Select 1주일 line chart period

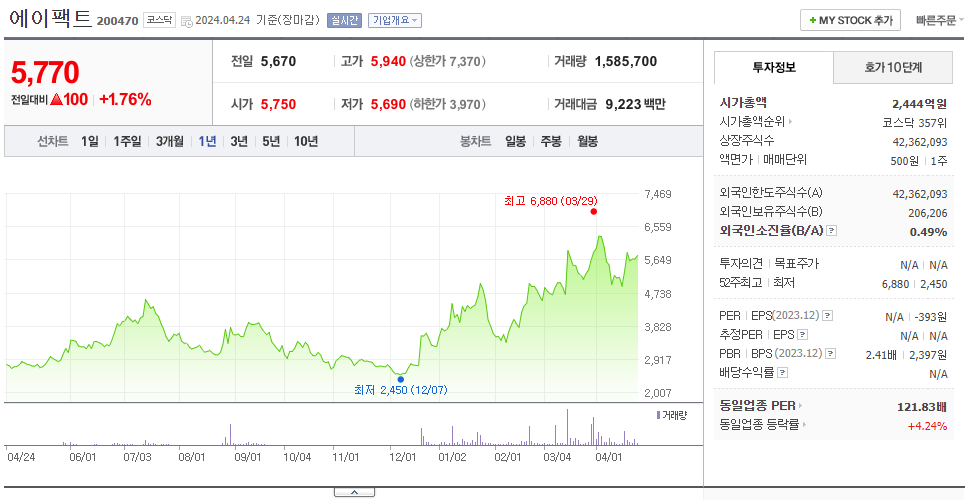pos(127,141)
